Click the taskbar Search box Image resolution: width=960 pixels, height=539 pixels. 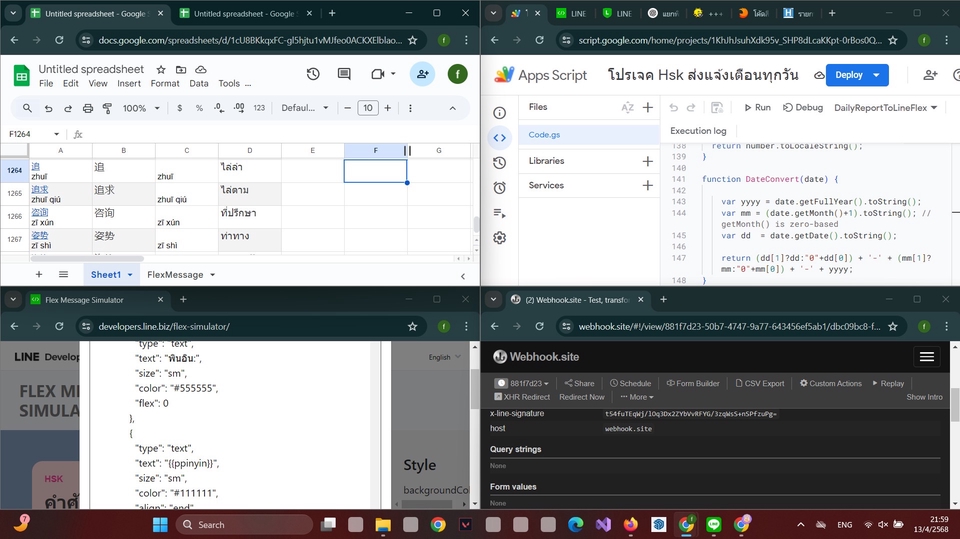[245, 525]
